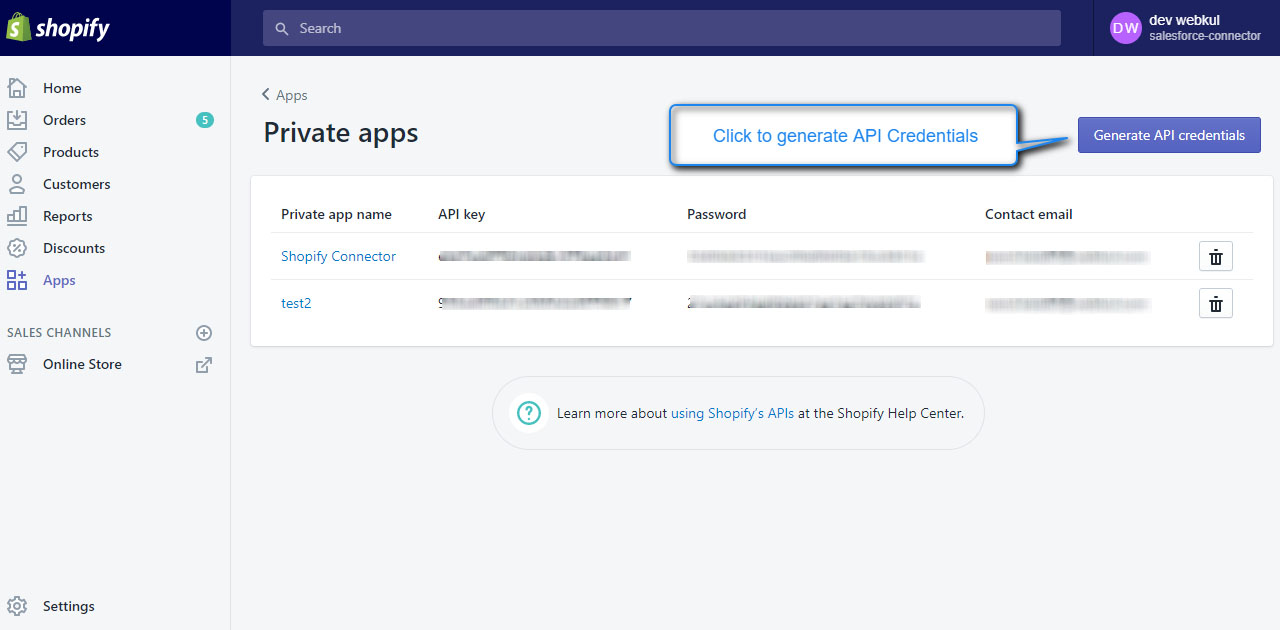Click the Customers person icon

pos(17,184)
